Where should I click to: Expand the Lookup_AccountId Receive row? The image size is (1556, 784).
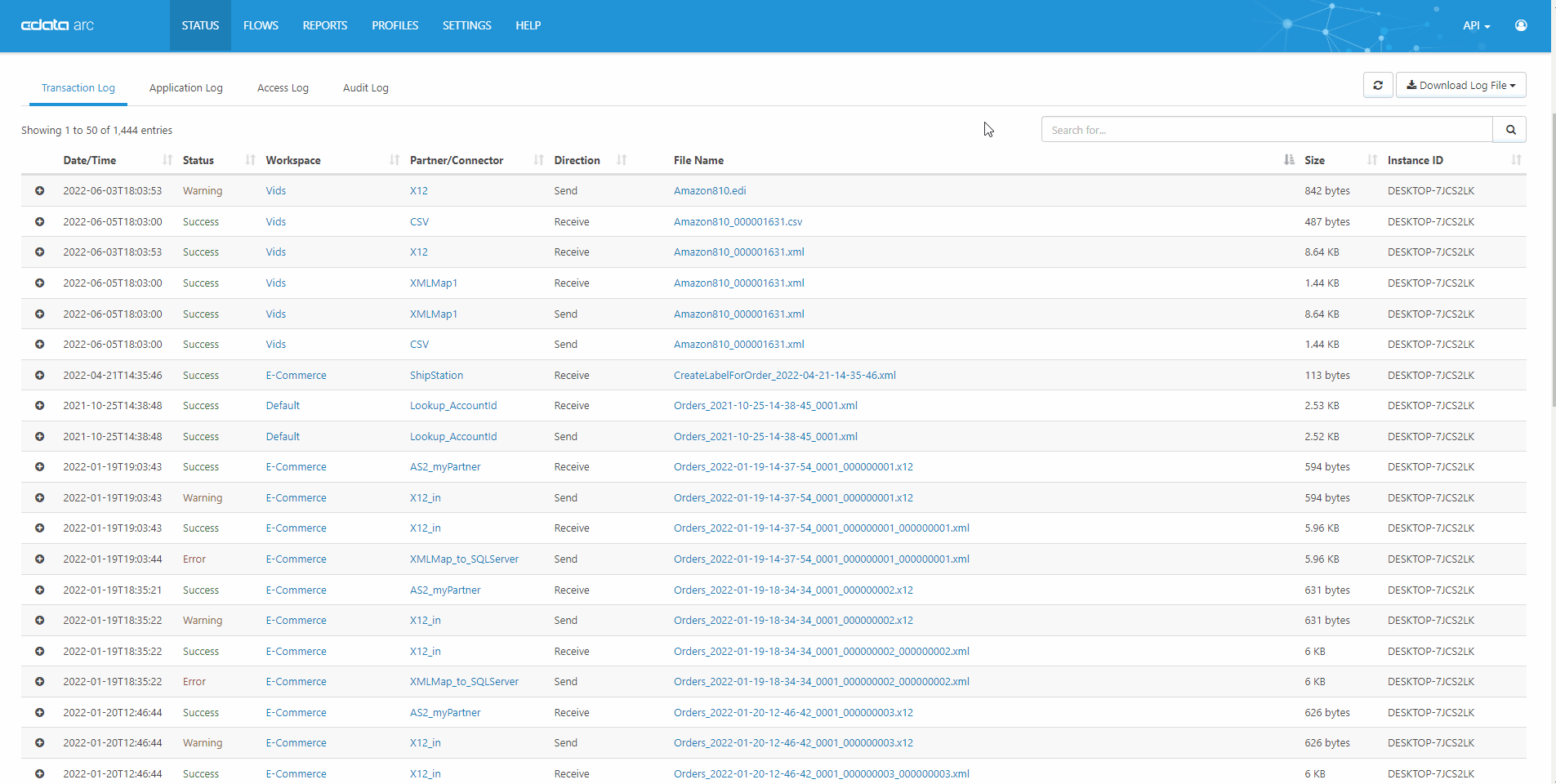[x=39, y=406]
